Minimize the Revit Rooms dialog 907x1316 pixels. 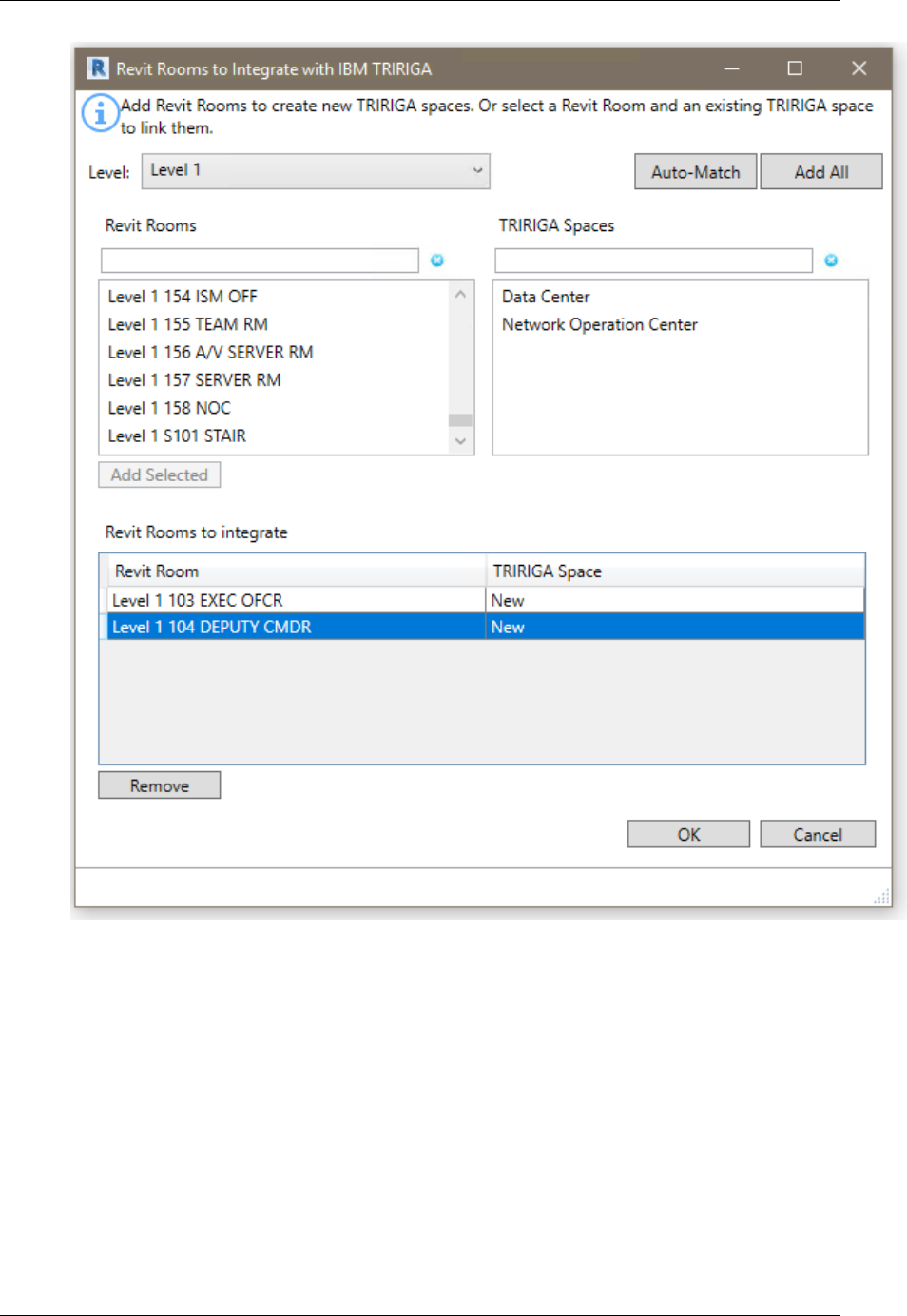point(732,68)
